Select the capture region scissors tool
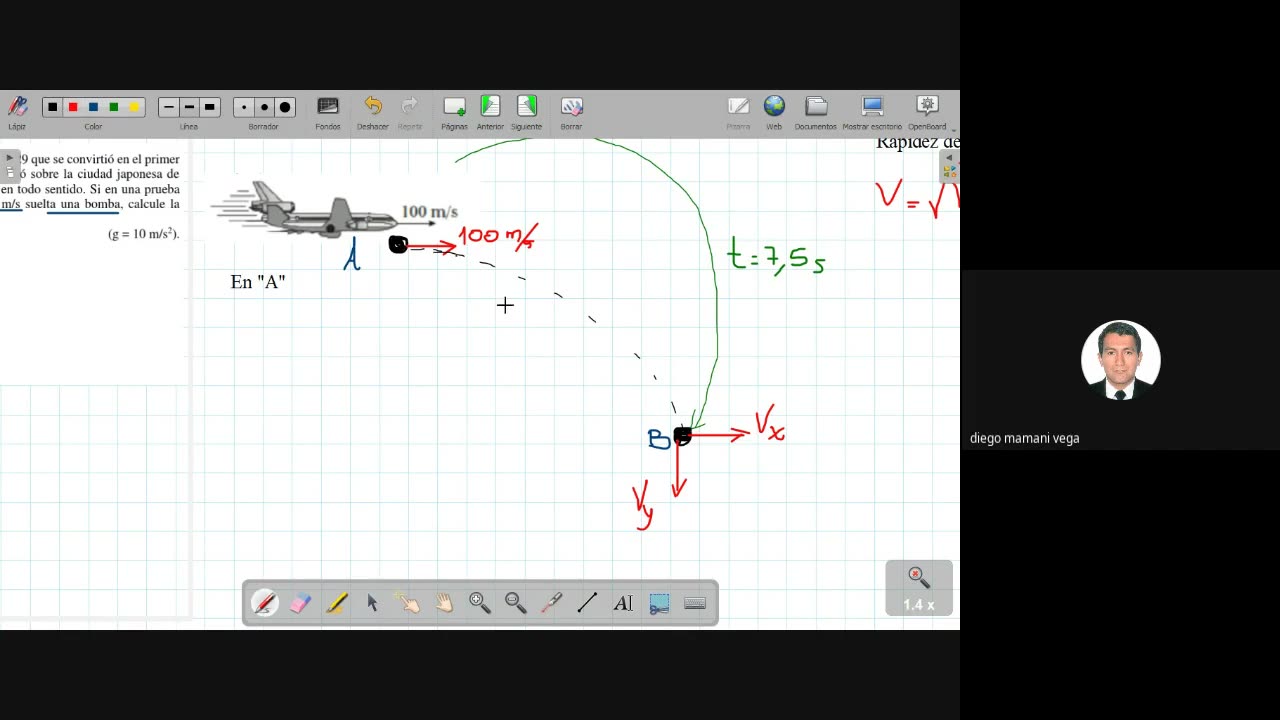The width and height of the screenshot is (1280, 720). (659, 603)
